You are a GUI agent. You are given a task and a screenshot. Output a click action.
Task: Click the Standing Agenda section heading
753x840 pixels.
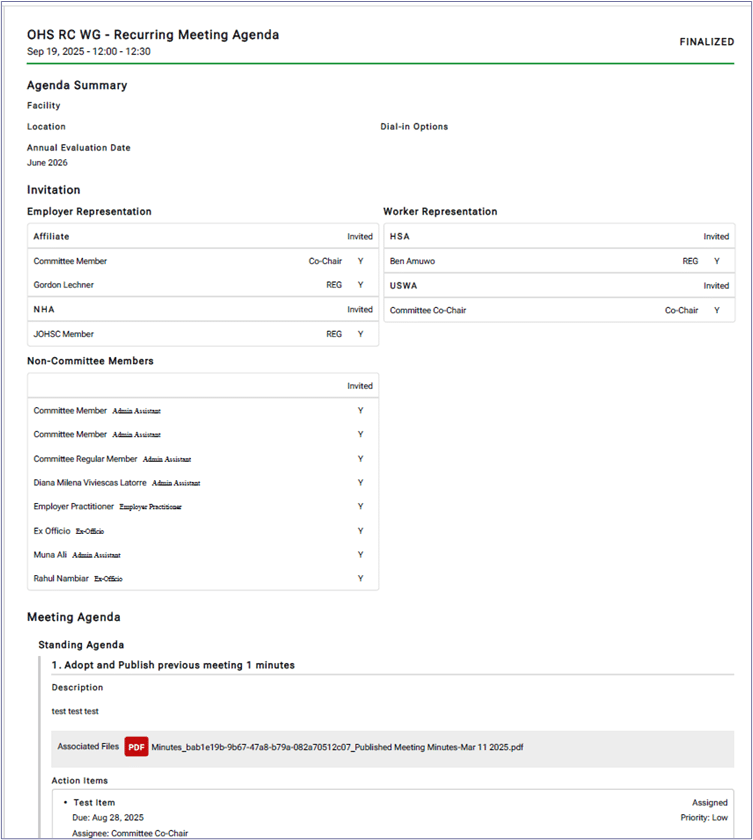coord(81,645)
